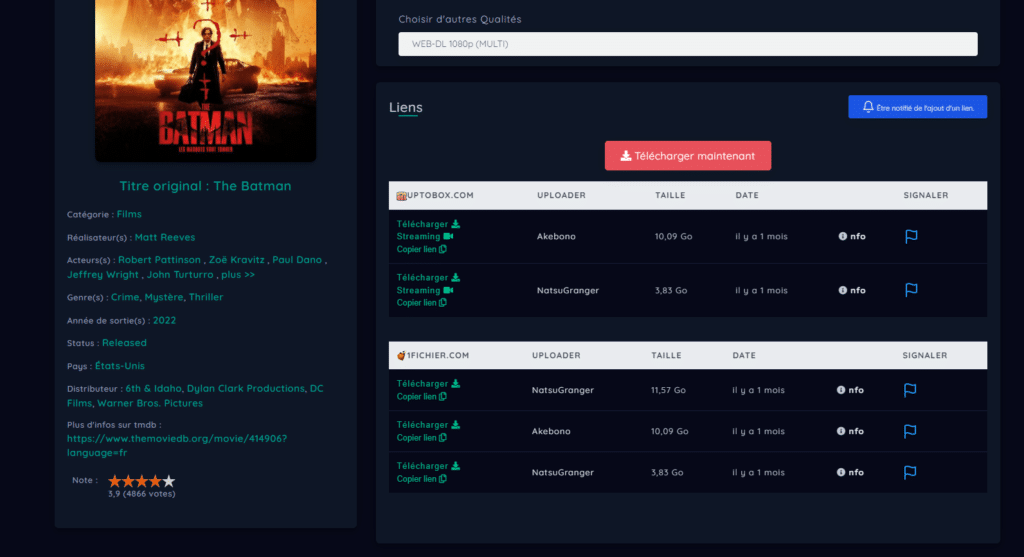Open distributor Warner Bros. Pictures link
This screenshot has width=1024, height=557.
coord(150,404)
